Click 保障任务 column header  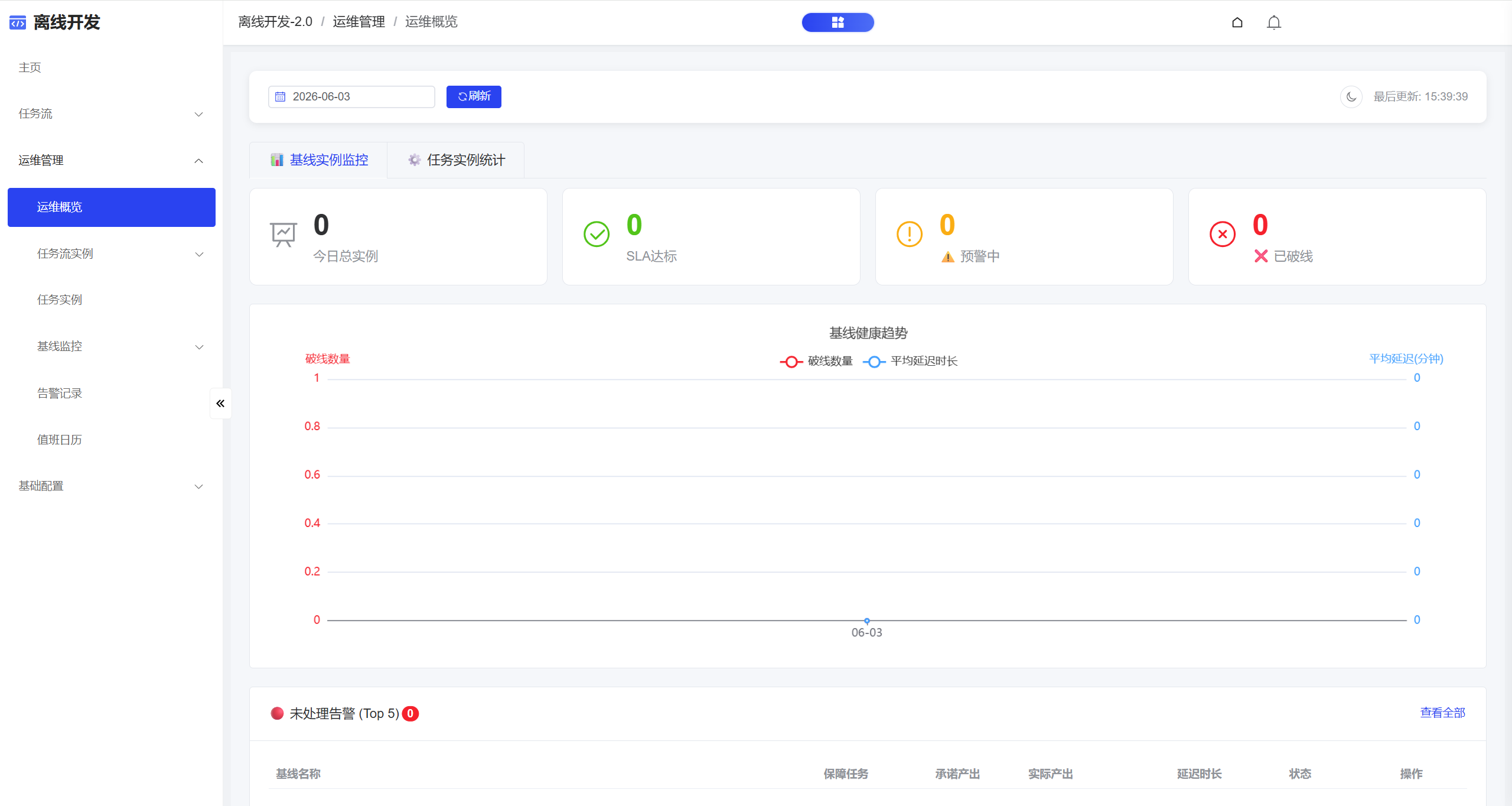[x=846, y=774]
